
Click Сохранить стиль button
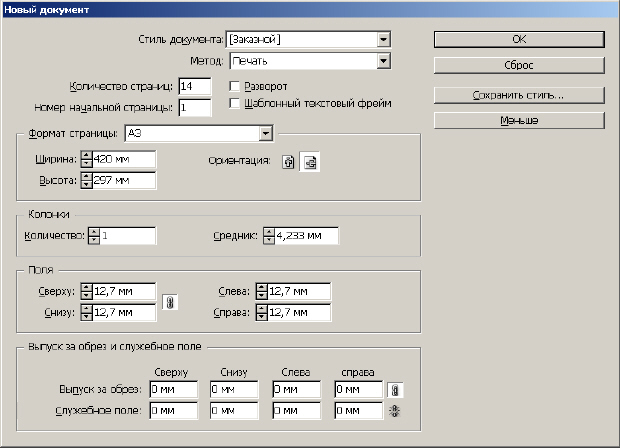[x=519, y=95]
